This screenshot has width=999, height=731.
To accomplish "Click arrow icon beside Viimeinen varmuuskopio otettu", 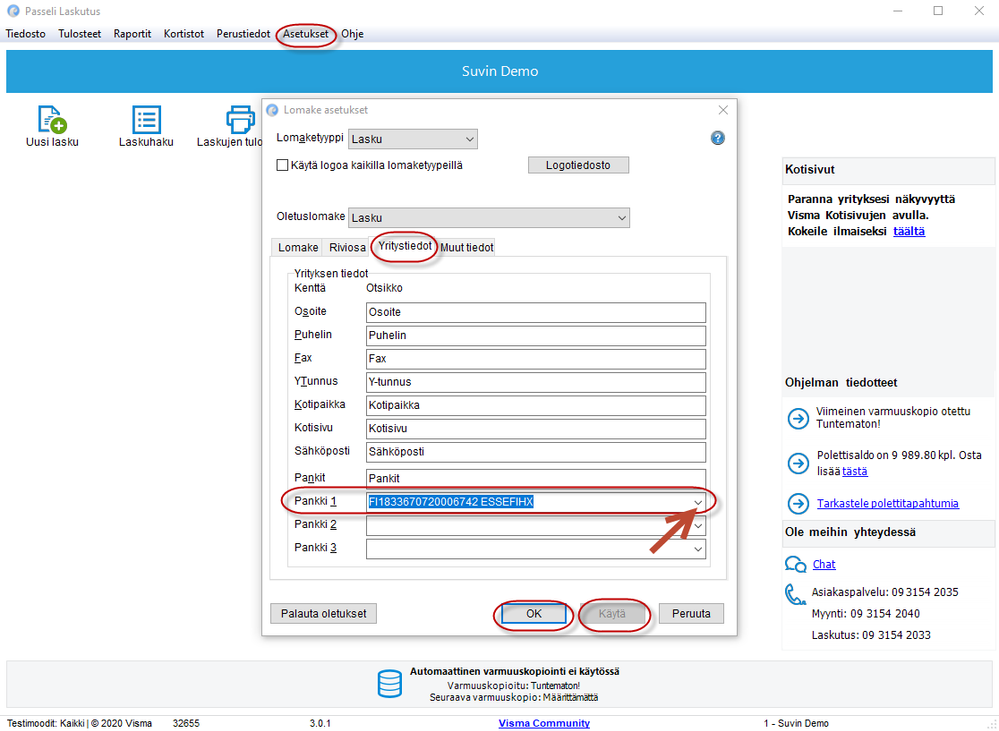I will (x=798, y=419).
